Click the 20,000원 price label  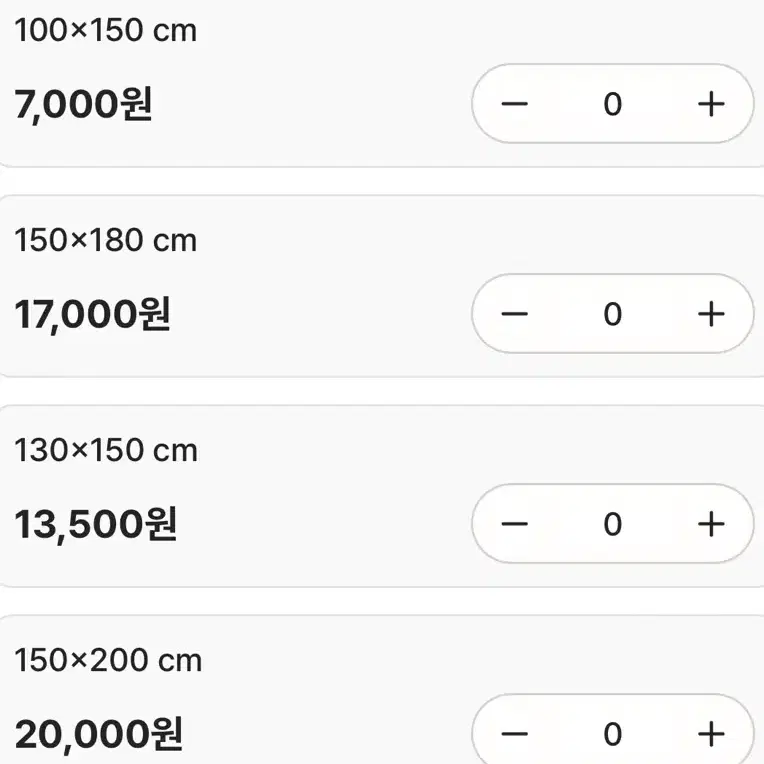click(99, 734)
